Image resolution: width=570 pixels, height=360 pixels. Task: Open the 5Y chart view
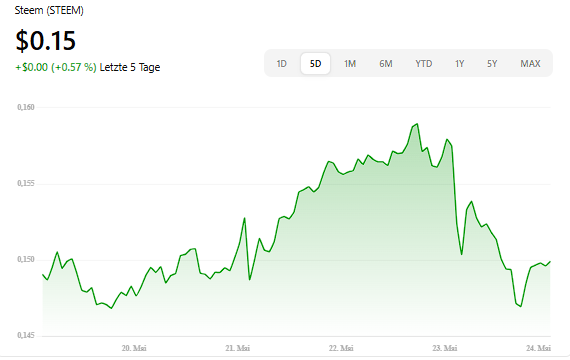pos(492,64)
